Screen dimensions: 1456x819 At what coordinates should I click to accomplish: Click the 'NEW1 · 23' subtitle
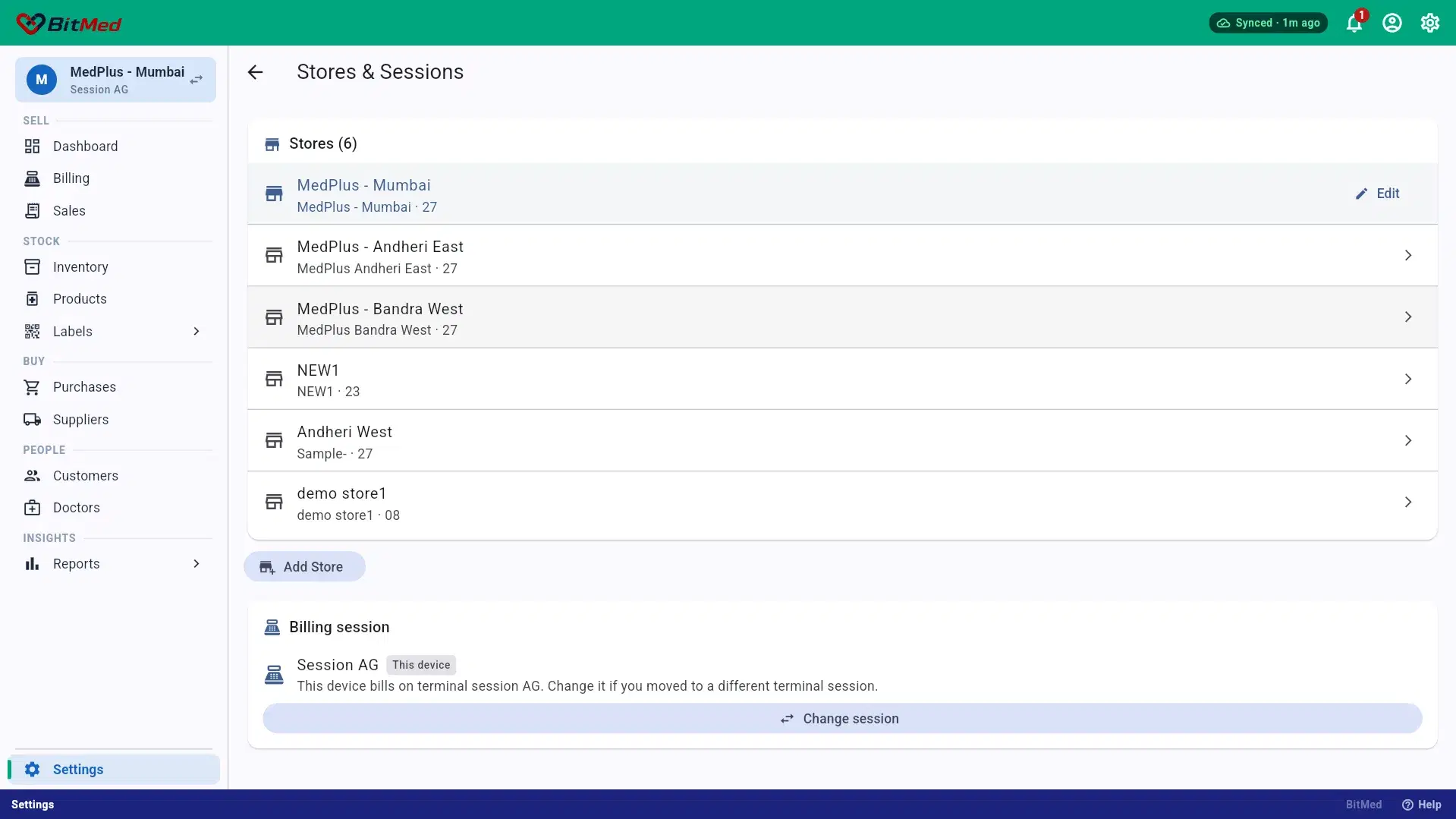[x=329, y=392]
